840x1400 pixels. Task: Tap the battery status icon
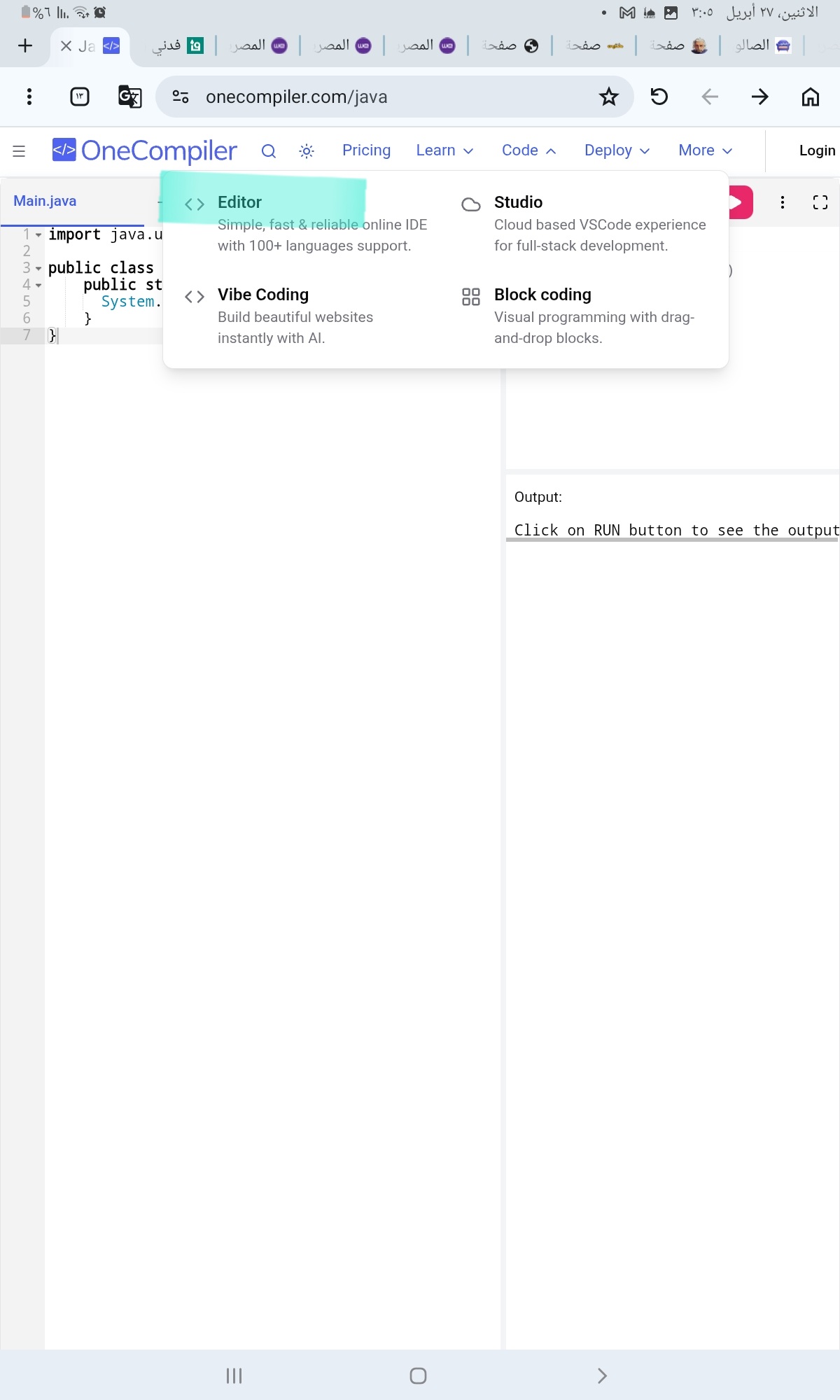click(x=26, y=13)
